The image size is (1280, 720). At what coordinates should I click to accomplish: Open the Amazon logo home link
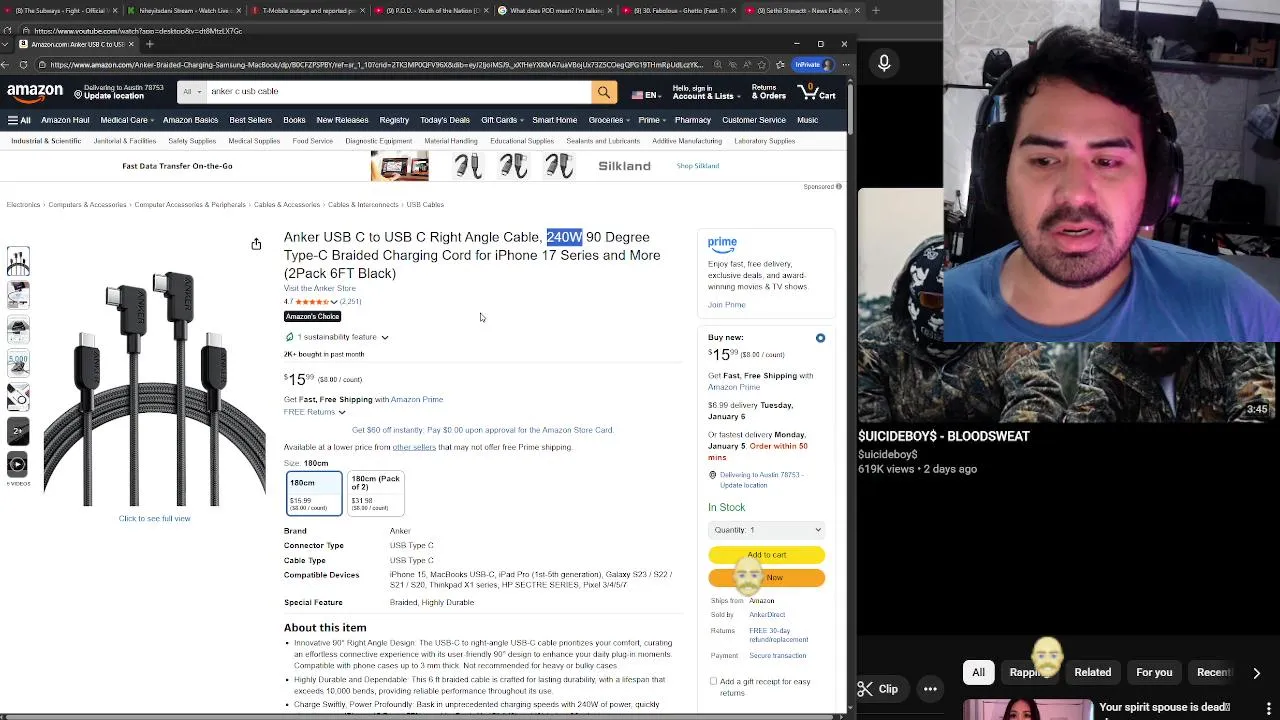(x=35, y=92)
